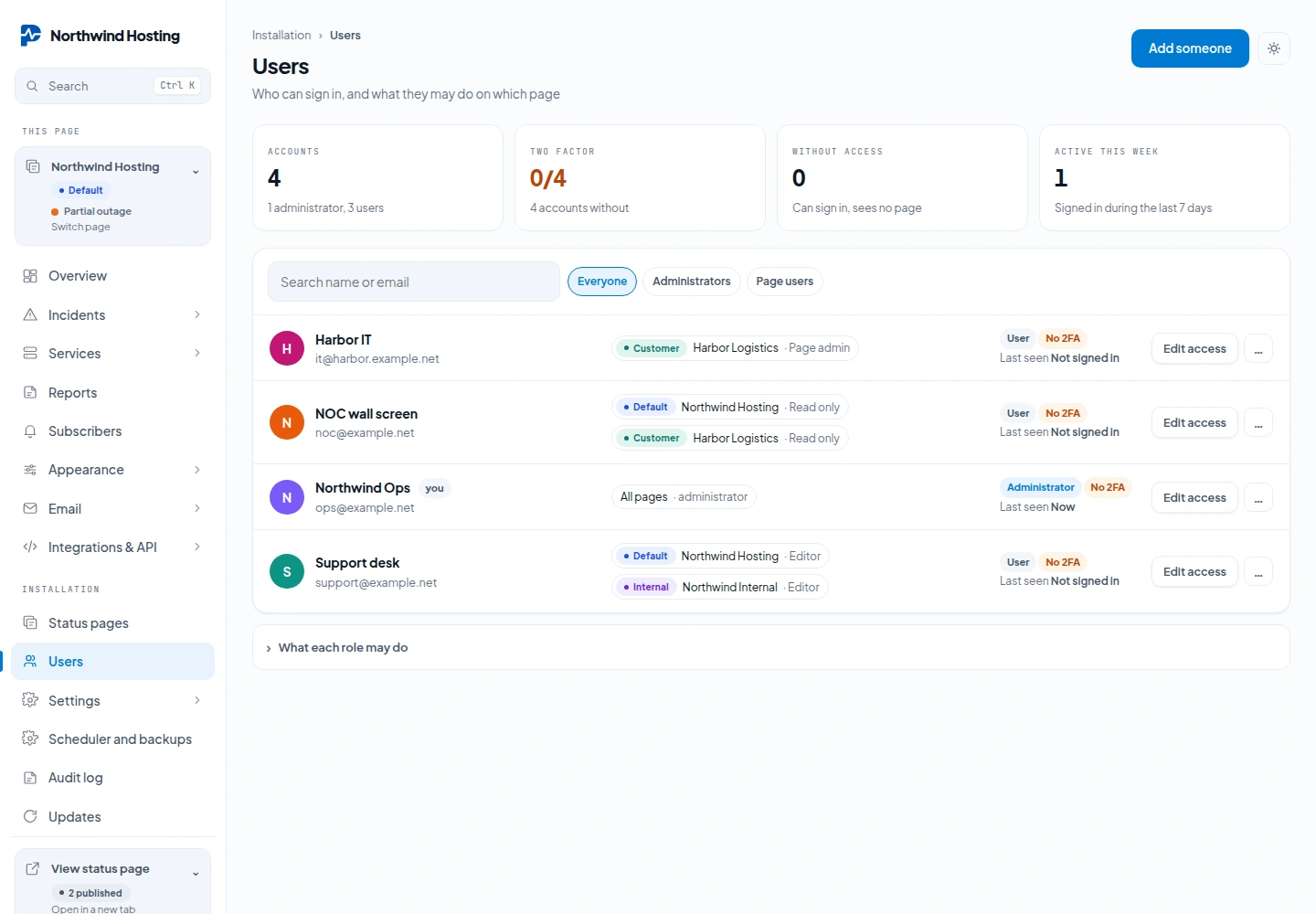1316x914 pixels.
Task: Expand the sidebar Settings submenu chevron
Action: (197, 700)
